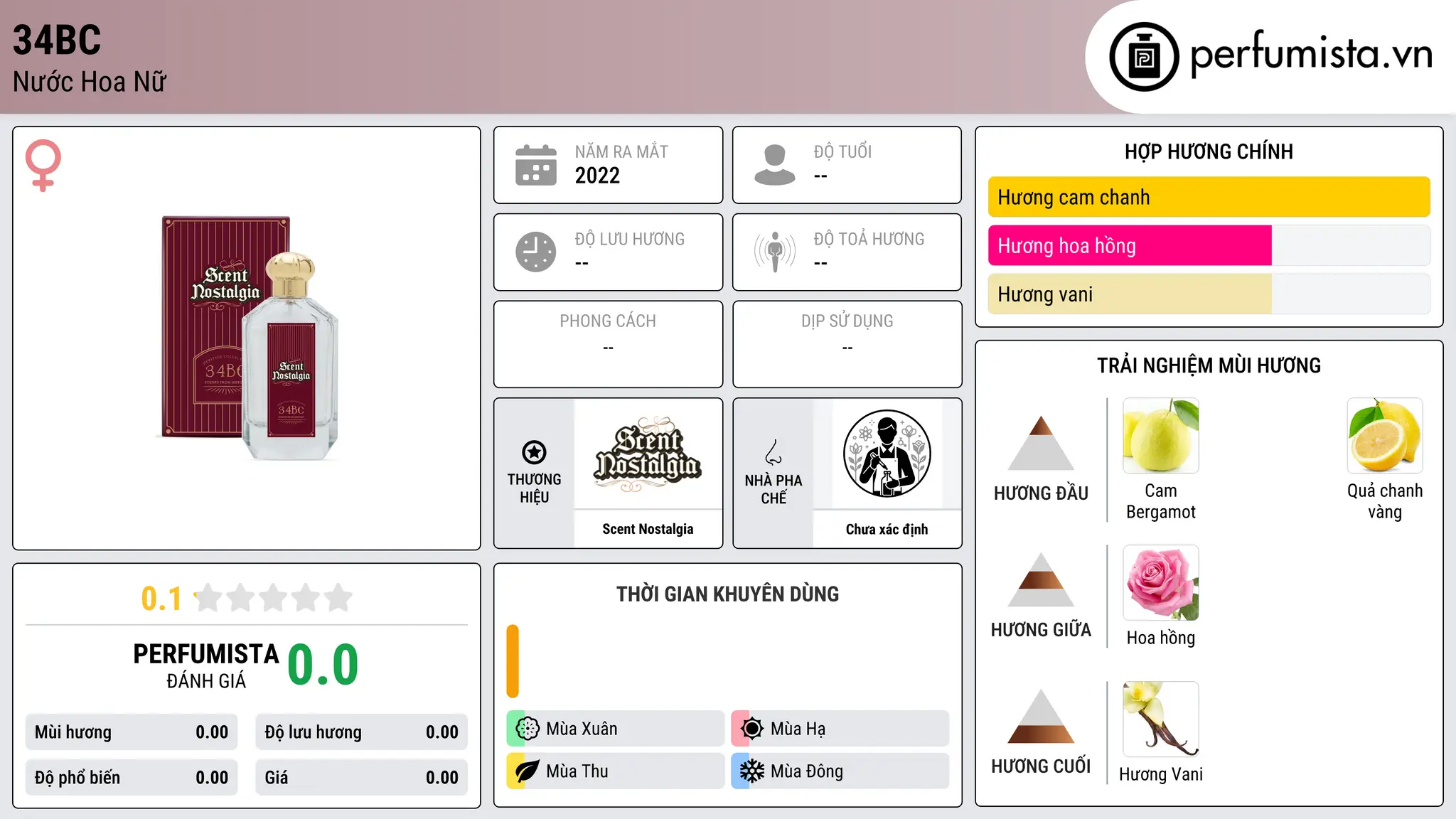Open the Scent Nostalgia brand name link
The width and height of the screenshot is (1456, 819).
click(x=648, y=529)
